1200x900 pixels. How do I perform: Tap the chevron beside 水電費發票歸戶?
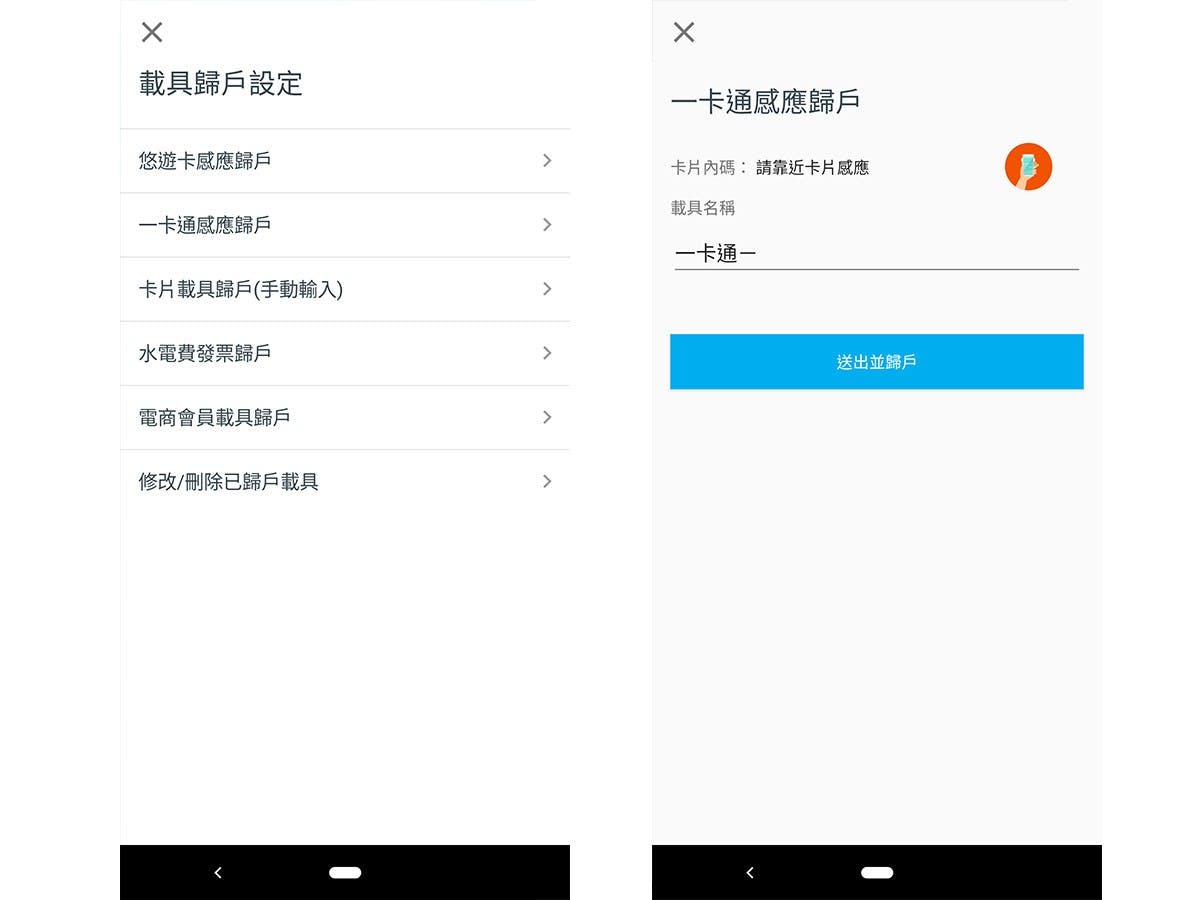pos(547,353)
